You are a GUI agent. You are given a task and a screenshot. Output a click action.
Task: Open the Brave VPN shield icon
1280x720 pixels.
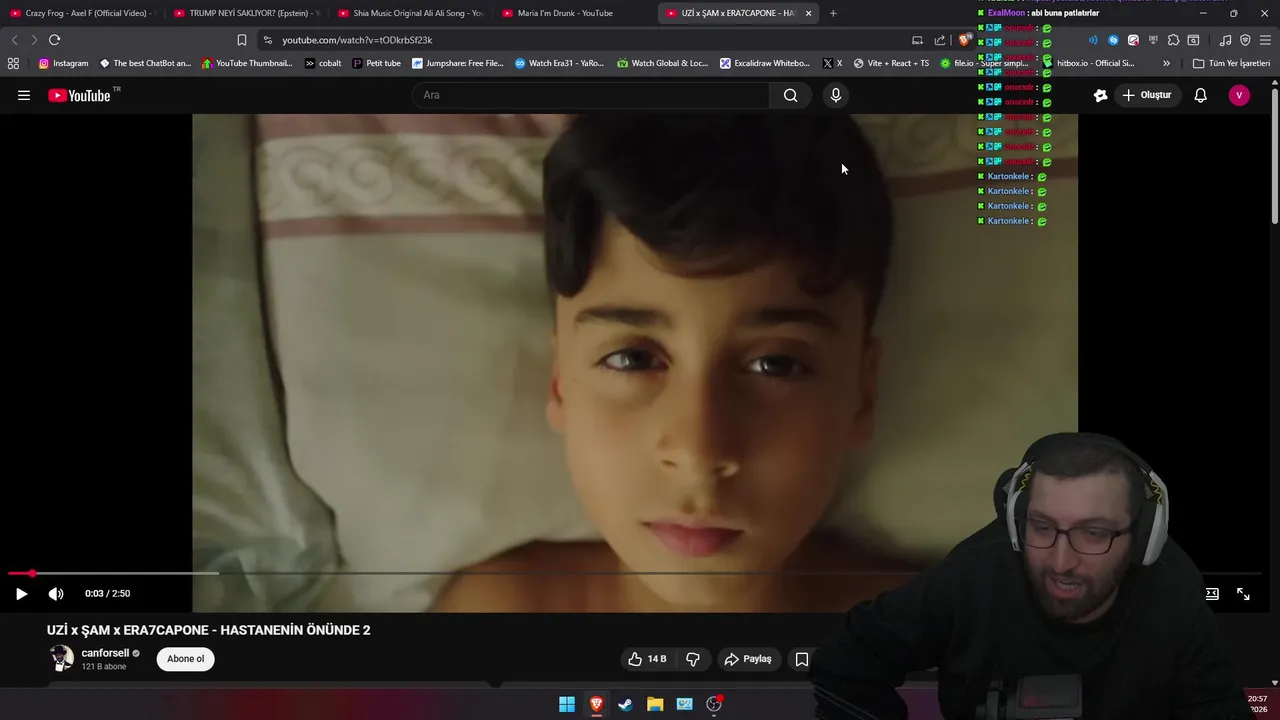pyautogui.click(x=1245, y=40)
